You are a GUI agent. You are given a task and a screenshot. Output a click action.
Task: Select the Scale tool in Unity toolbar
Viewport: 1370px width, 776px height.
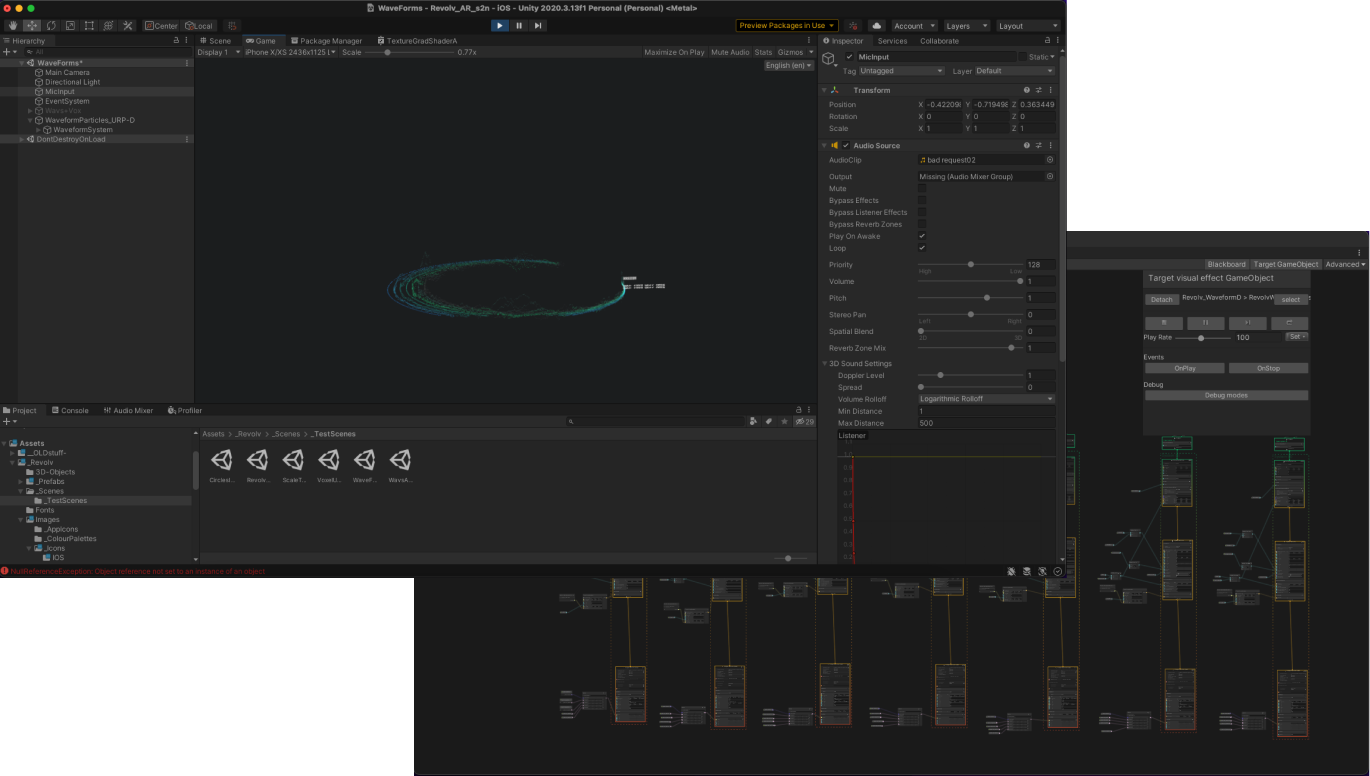point(70,25)
